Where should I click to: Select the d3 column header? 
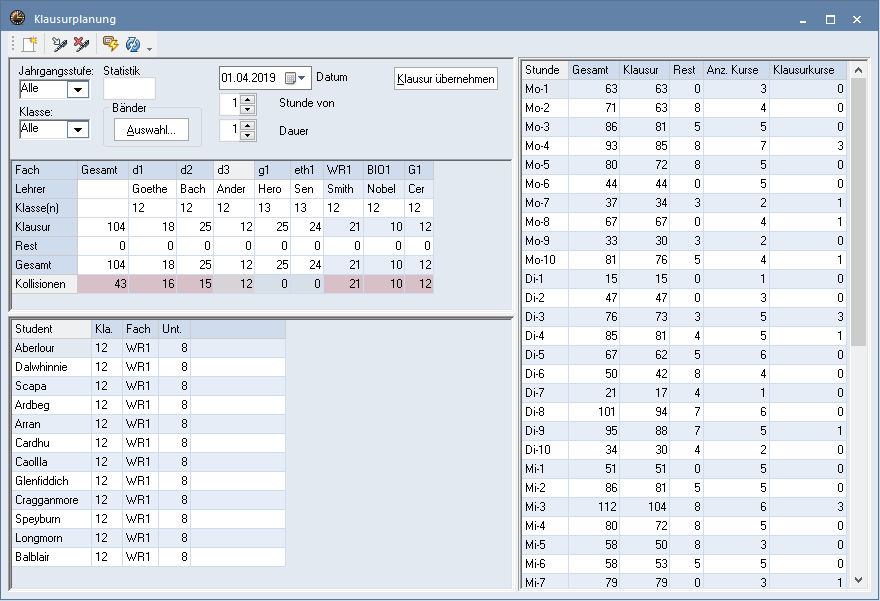(233, 170)
